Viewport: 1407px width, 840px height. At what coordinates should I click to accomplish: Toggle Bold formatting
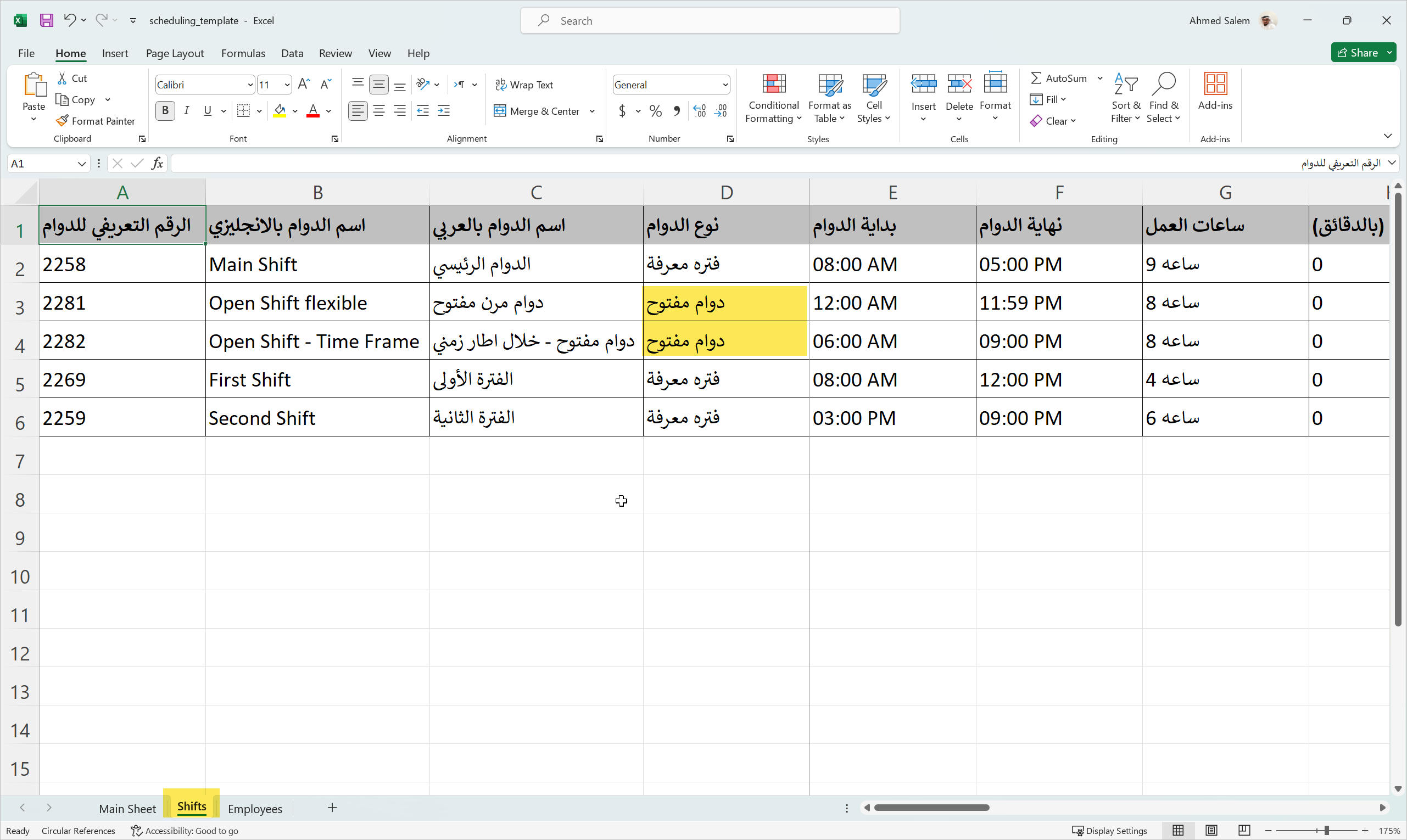tap(165, 111)
